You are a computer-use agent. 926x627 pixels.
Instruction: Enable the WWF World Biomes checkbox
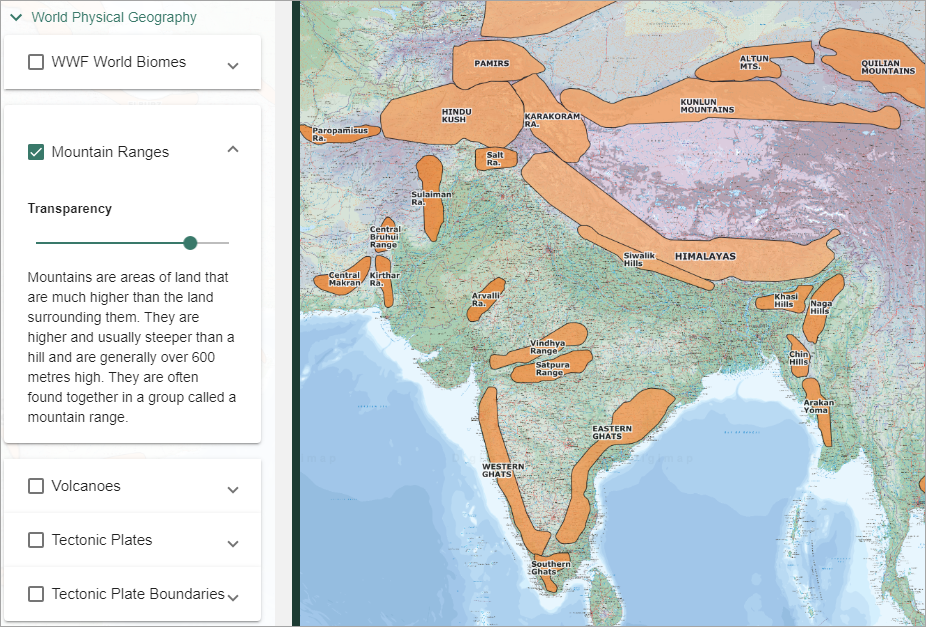(x=36, y=62)
